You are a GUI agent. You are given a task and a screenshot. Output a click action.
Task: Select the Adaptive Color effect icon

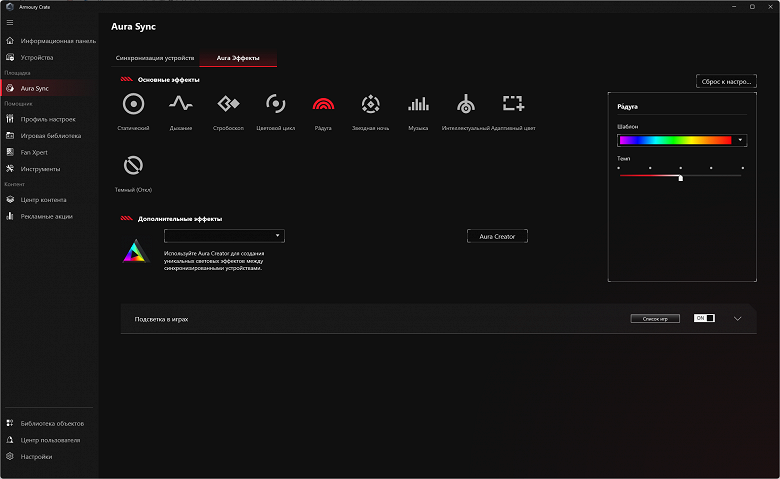coord(513,103)
